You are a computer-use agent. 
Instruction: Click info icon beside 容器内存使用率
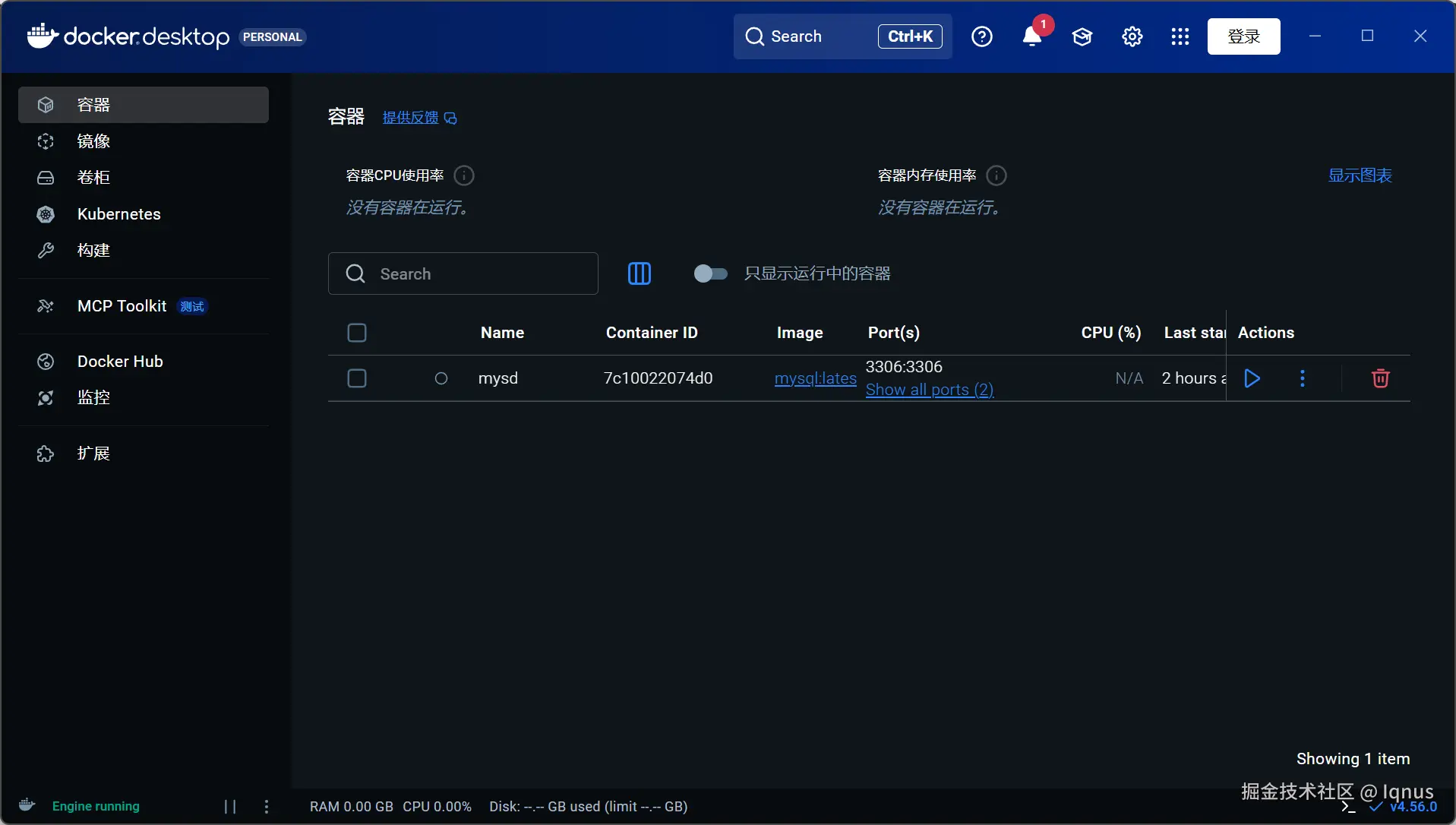pyautogui.click(x=996, y=175)
